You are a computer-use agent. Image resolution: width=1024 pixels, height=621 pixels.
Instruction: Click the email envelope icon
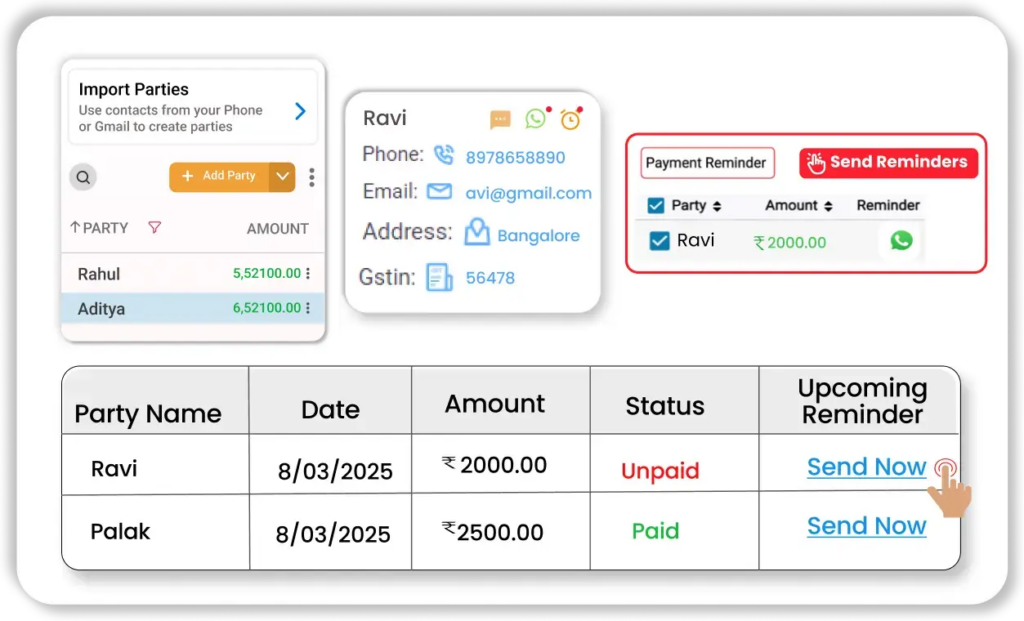pyautogui.click(x=439, y=192)
